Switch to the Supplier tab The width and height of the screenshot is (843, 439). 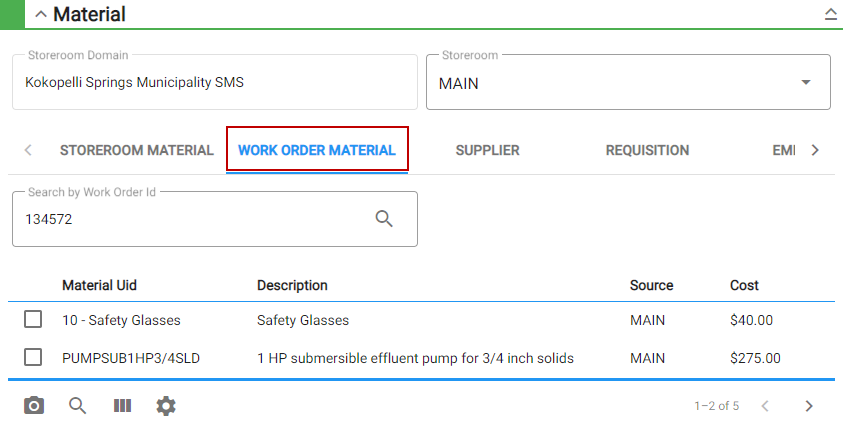tap(488, 150)
